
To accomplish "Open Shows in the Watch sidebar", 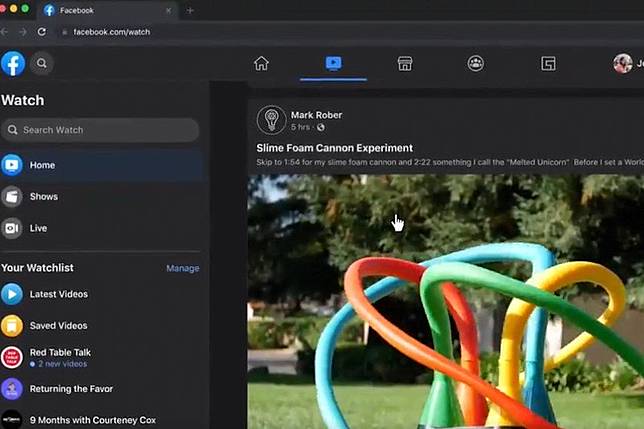I will pyautogui.click(x=44, y=197).
